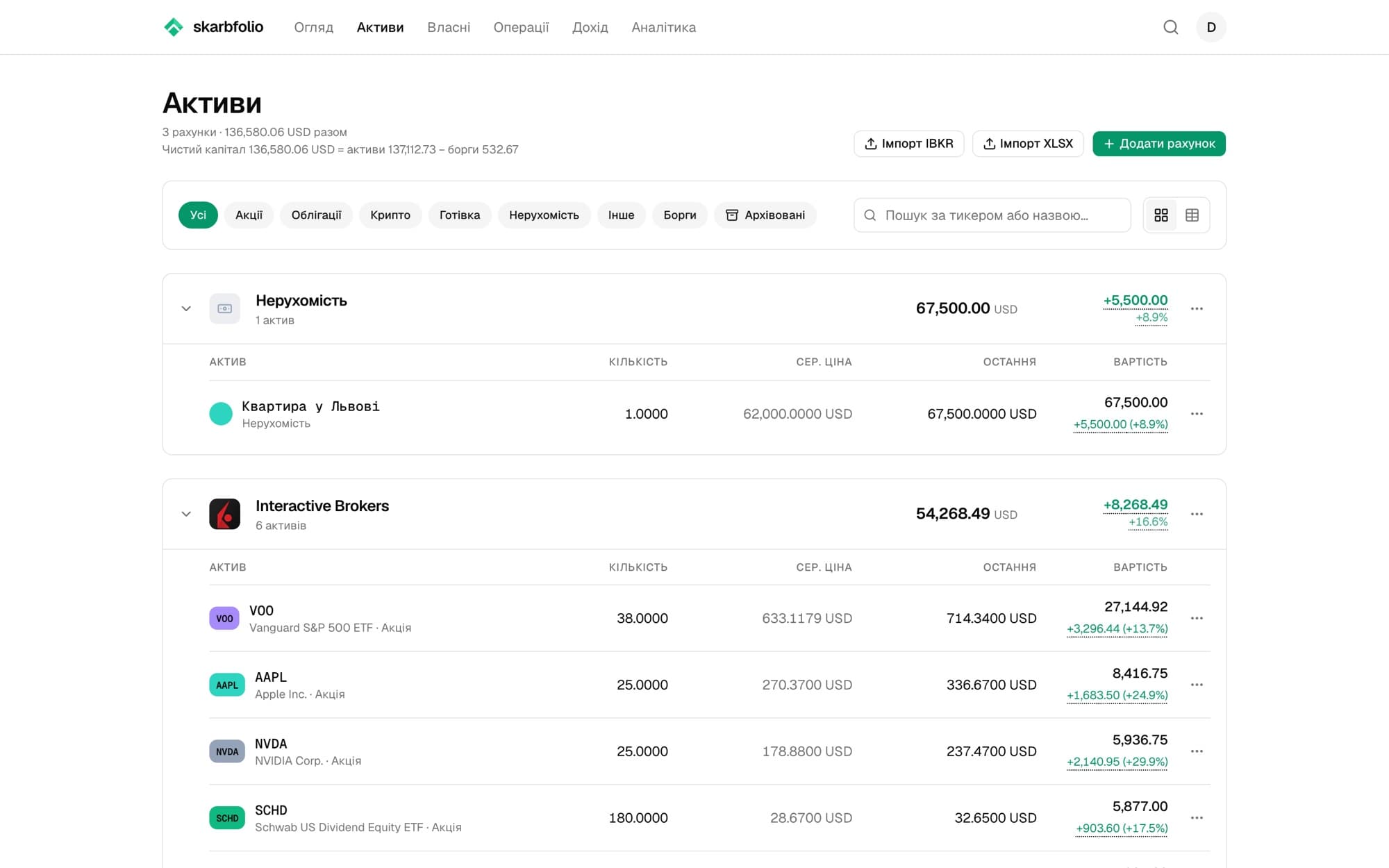This screenshot has height=868, width=1389.
Task: Open more options for Нерухомість group
Action: (1197, 308)
